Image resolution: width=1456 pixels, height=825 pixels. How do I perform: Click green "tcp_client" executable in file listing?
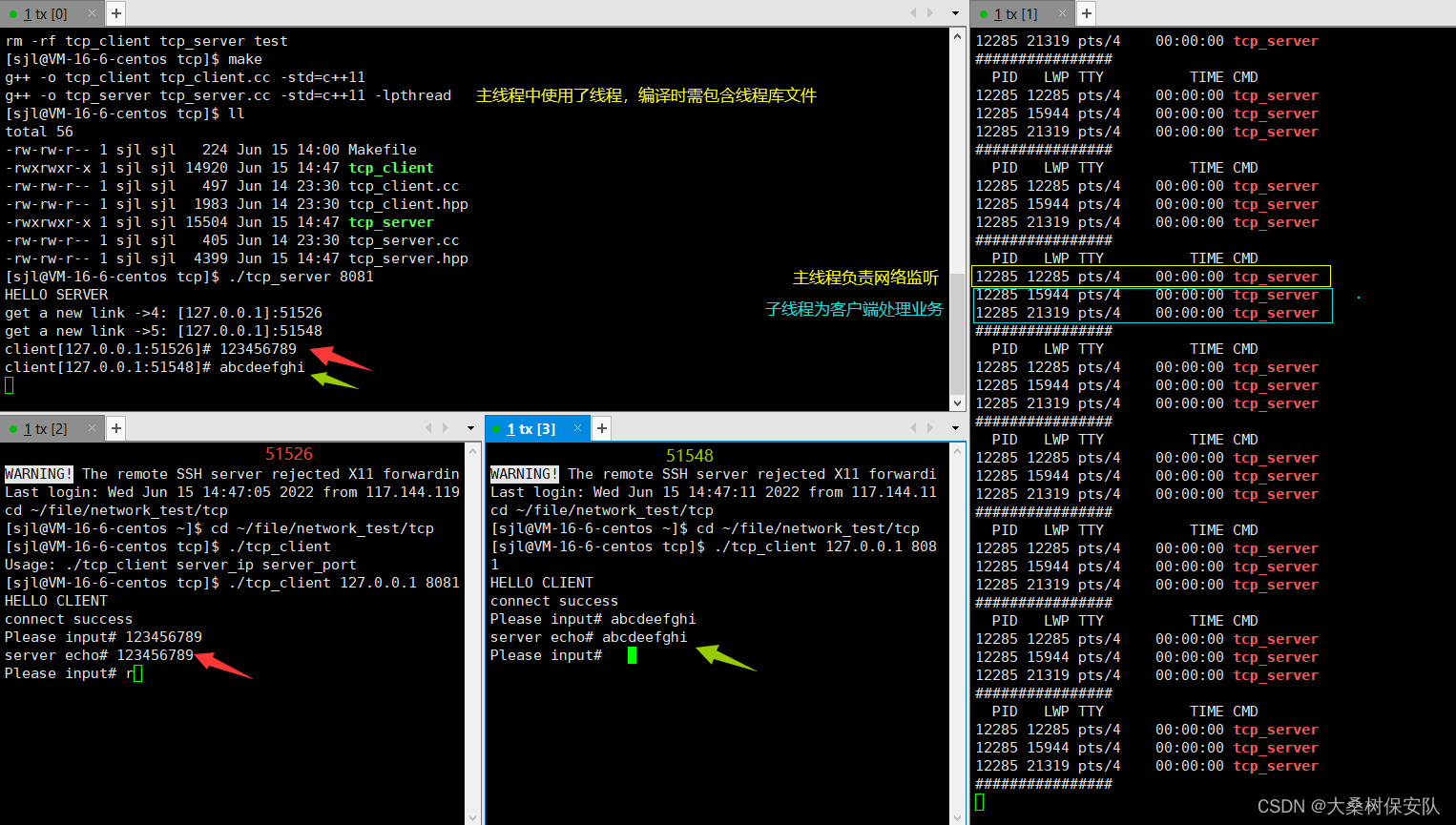(x=390, y=168)
